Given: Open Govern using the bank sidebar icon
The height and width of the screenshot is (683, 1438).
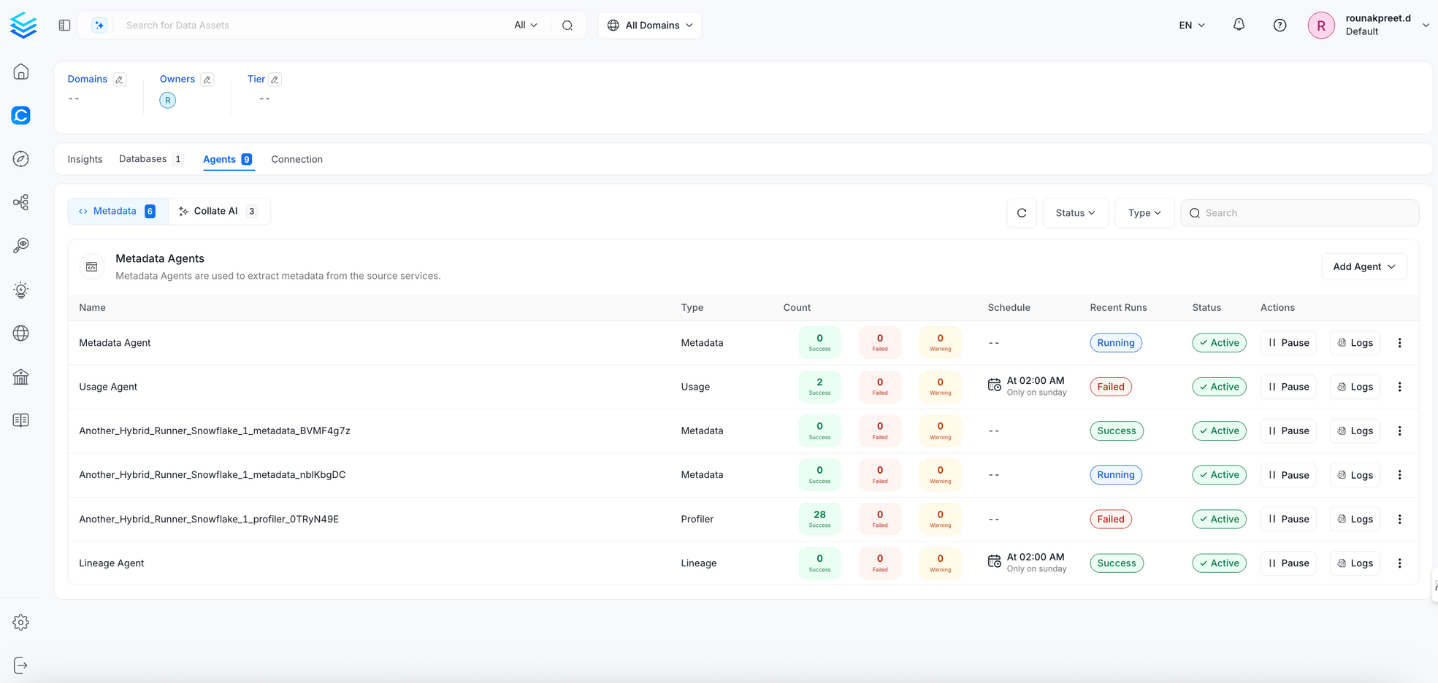Looking at the screenshot, I should click(x=20, y=377).
